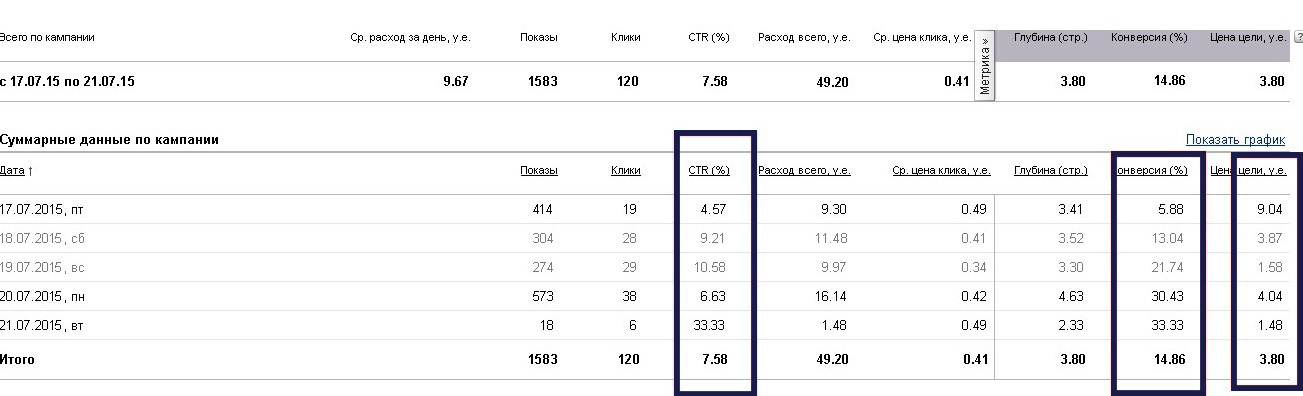Click the 33.33 CTR value cell
The image size is (1303, 396).
click(x=710, y=326)
